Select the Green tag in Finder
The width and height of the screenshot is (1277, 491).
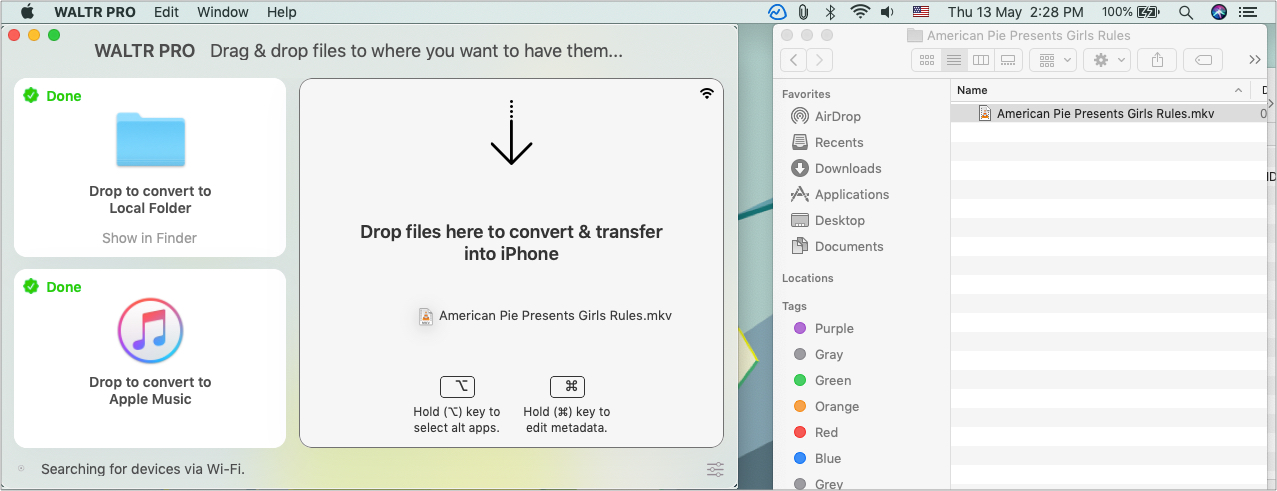pyautogui.click(x=833, y=380)
